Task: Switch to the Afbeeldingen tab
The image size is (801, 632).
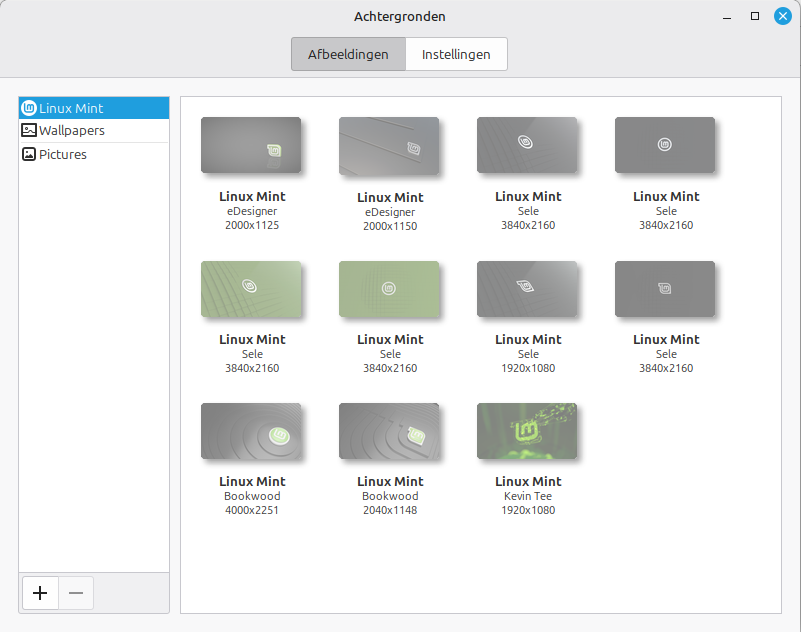Action: tap(348, 54)
